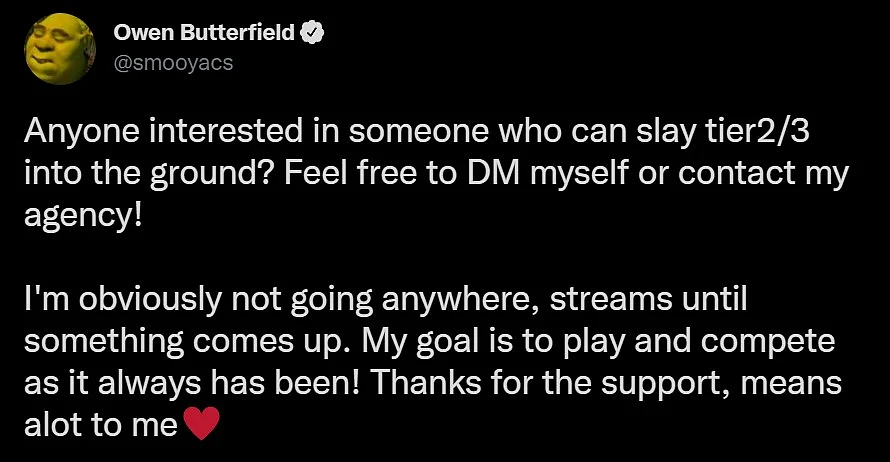This screenshot has width=890, height=462.
Task: Click the red heart emoji
Action: 201,423
